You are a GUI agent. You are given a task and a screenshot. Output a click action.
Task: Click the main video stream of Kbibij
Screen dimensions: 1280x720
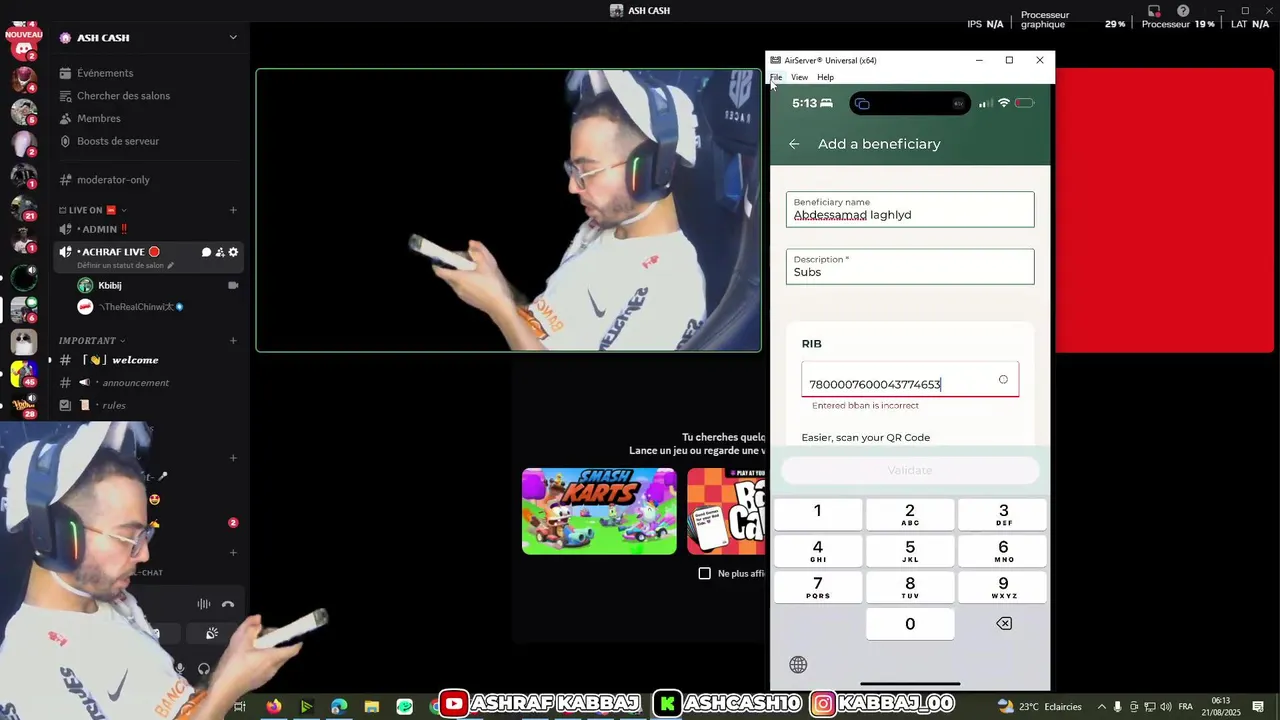pos(508,210)
